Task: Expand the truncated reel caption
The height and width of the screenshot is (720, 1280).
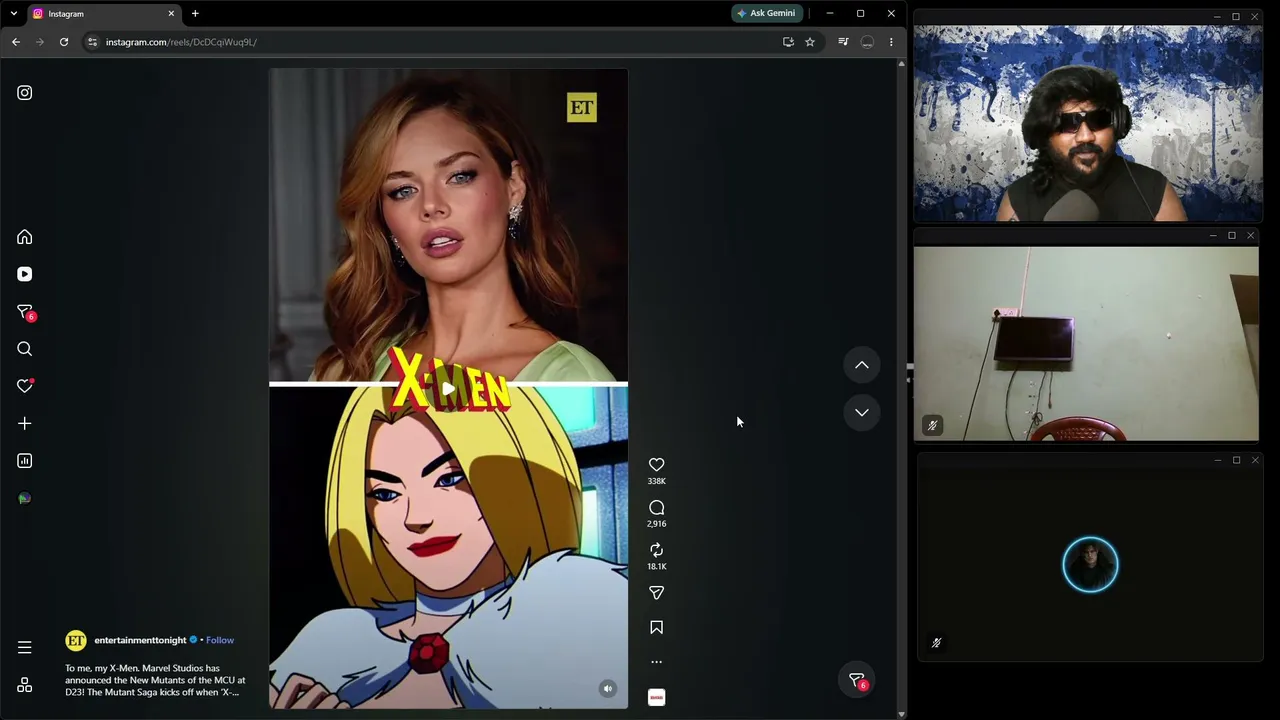Action: click(155, 680)
